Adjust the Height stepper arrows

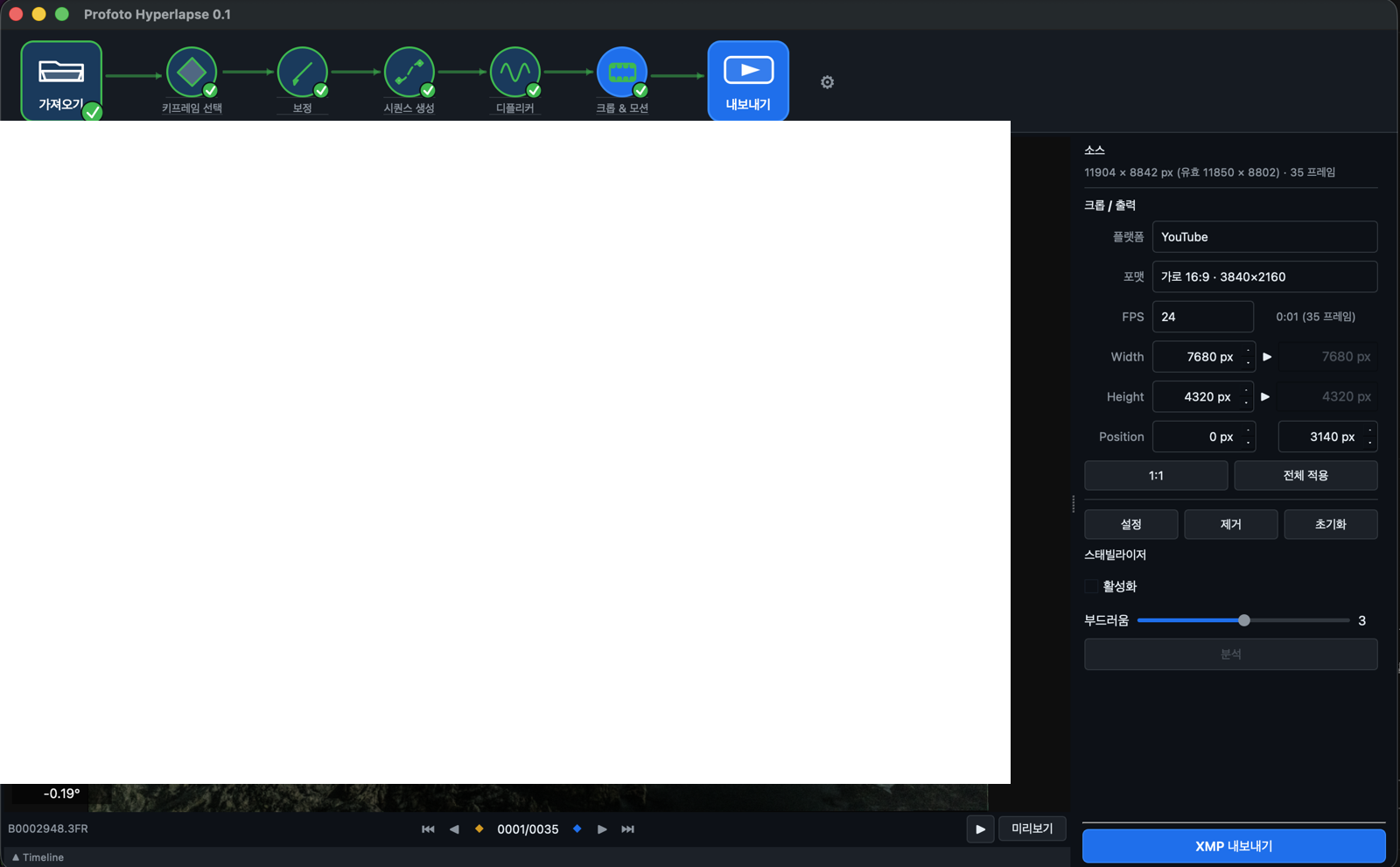[x=1246, y=397]
